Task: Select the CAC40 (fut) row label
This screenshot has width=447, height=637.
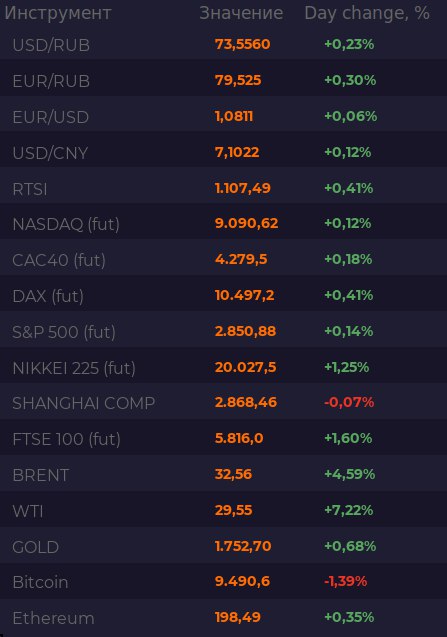Action: click(59, 260)
